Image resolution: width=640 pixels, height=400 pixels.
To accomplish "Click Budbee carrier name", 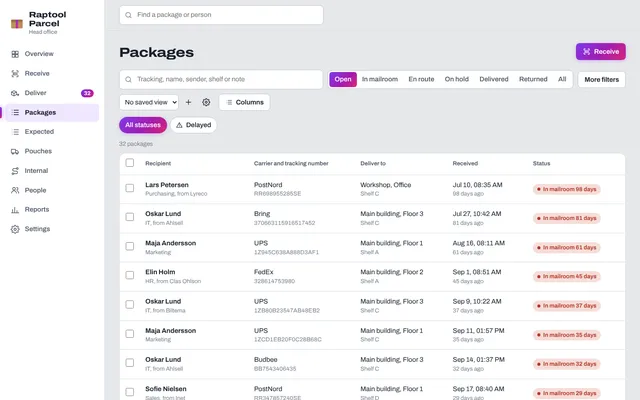I will 265,360.
